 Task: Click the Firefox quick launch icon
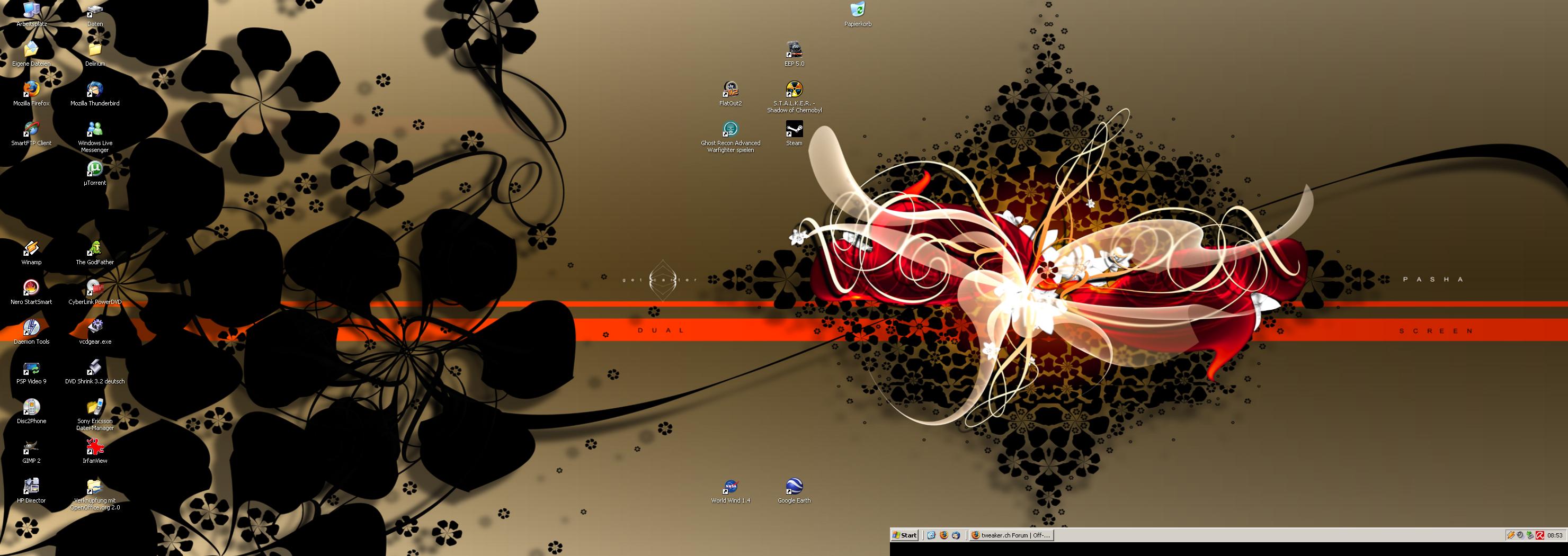pos(943,535)
